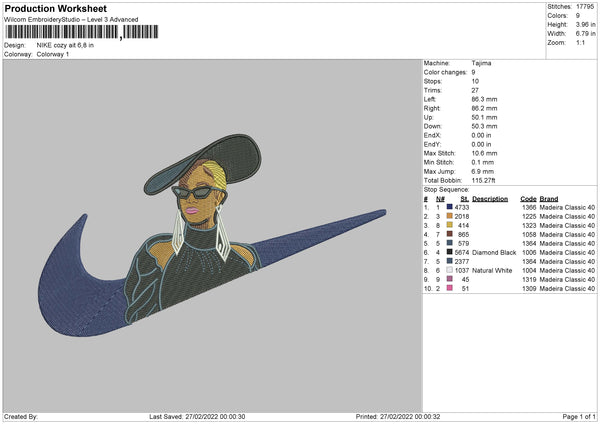The height and width of the screenshot is (424, 600).
Task: Click the Max Stitch value 10.6 mm
Action: (x=484, y=153)
